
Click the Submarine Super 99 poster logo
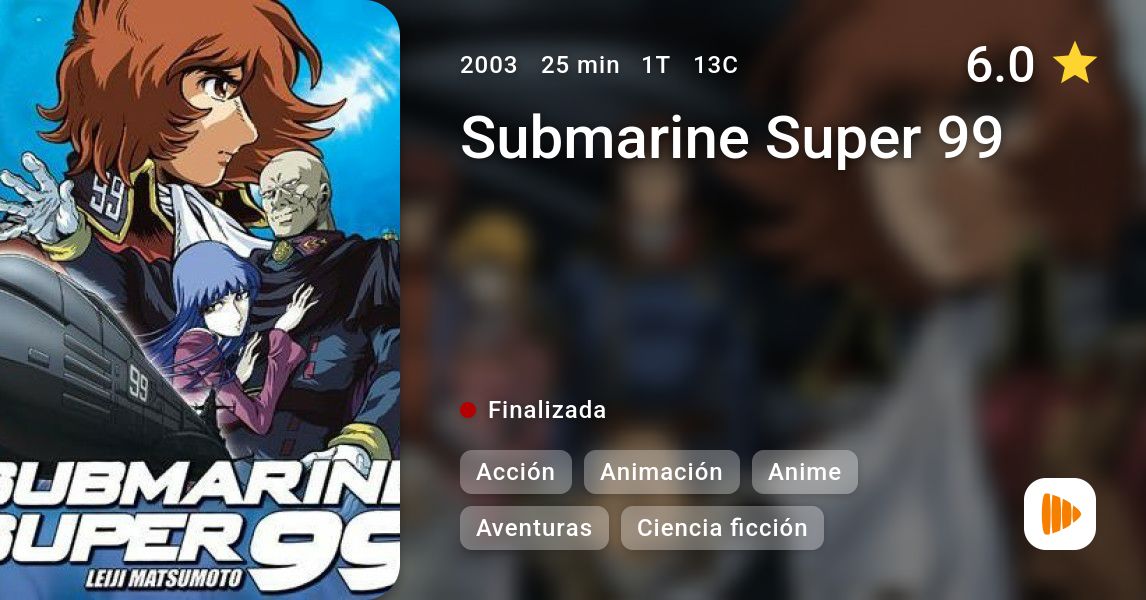pyautogui.click(x=200, y=523)
